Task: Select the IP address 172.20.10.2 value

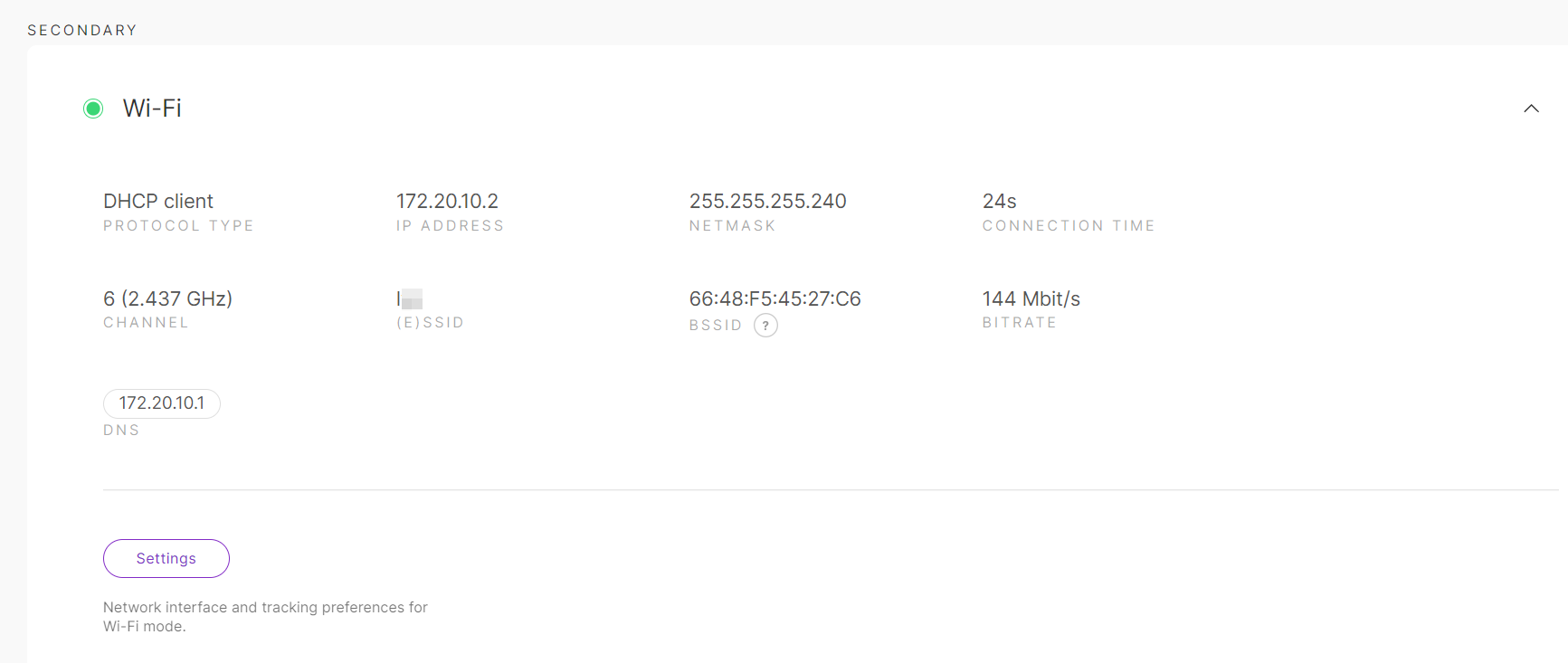Action: pyautogui.click(x=447, y=201)
